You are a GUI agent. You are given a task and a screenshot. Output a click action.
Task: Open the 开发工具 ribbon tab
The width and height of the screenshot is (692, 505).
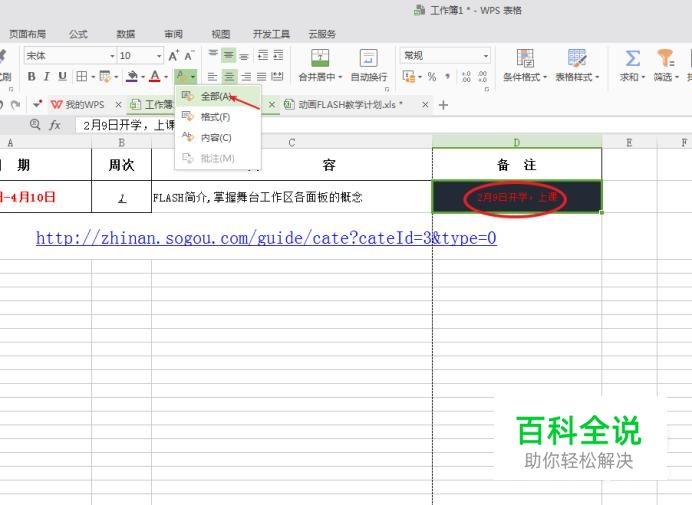pyautogui.click(x=271, y=34)
